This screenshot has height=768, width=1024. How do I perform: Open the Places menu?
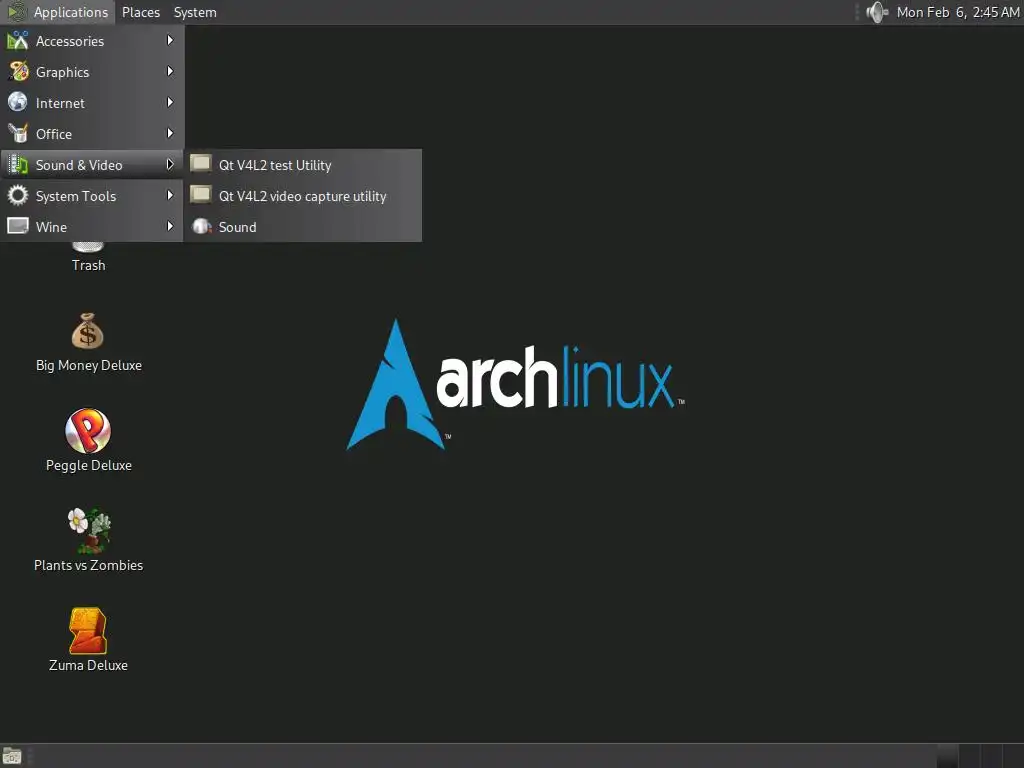141,12
